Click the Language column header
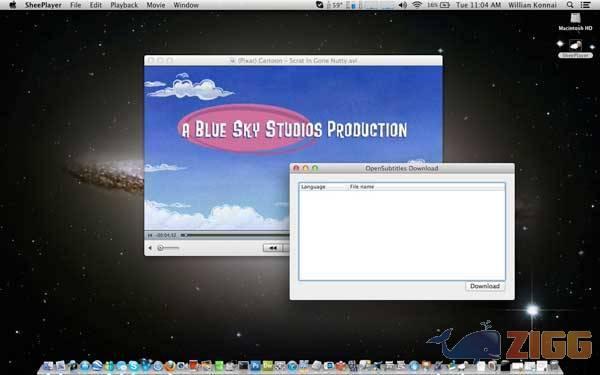This screenshot has height=375, width=600. click(313, 187)
